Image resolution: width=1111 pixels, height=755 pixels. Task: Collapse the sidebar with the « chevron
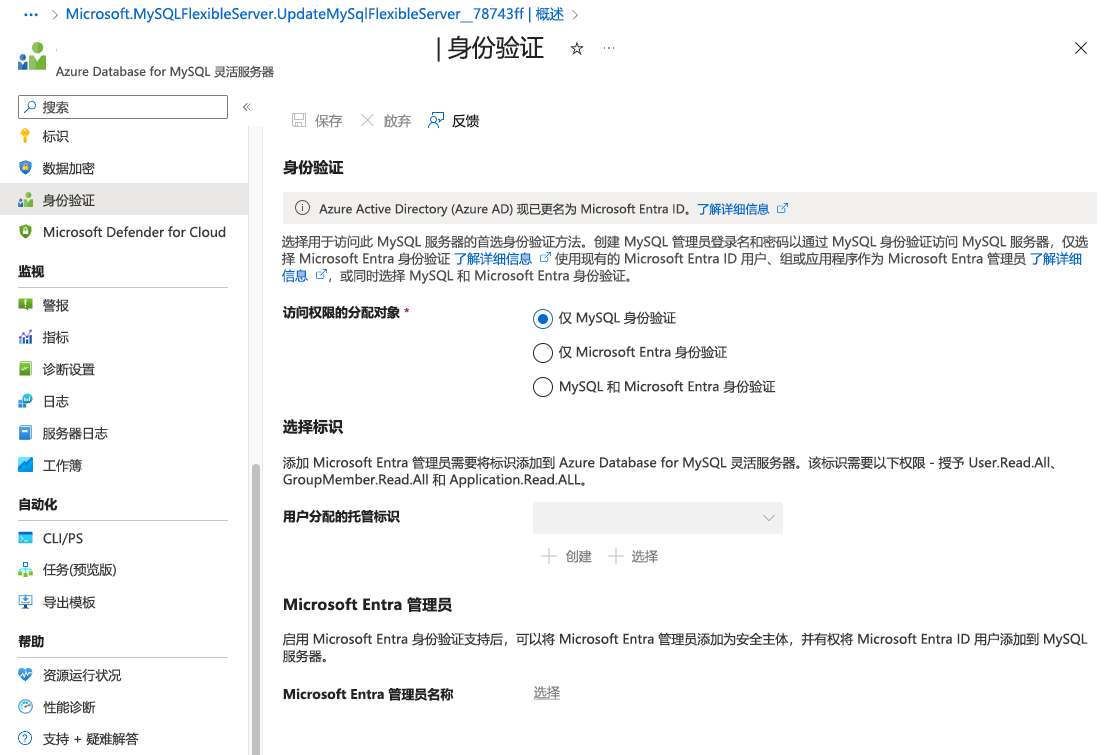click(247, 106)
